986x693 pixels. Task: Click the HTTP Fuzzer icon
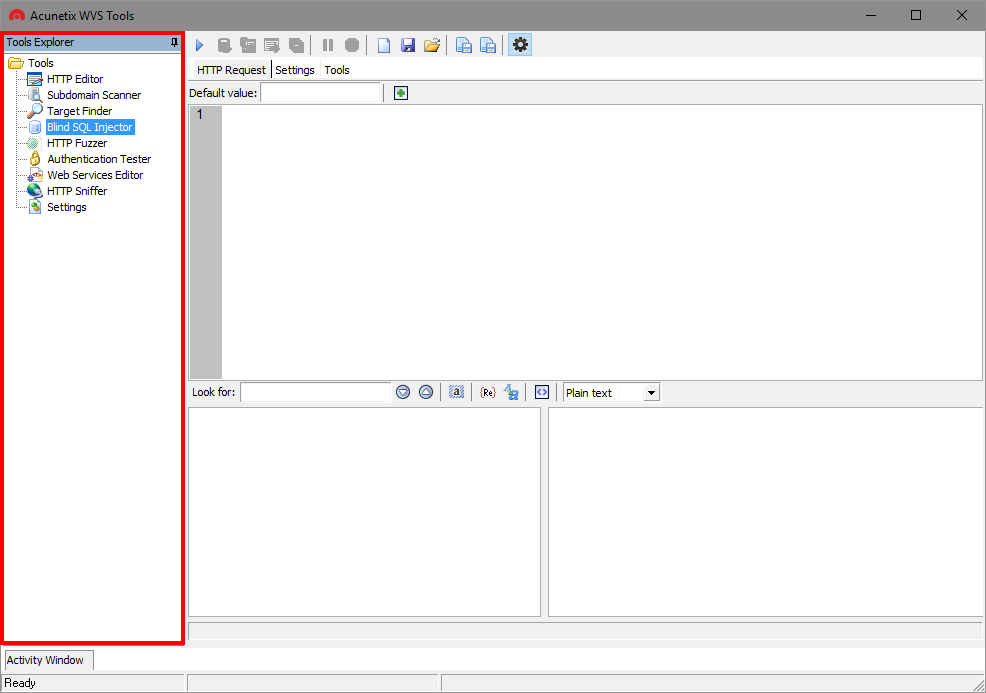point(33,143)
